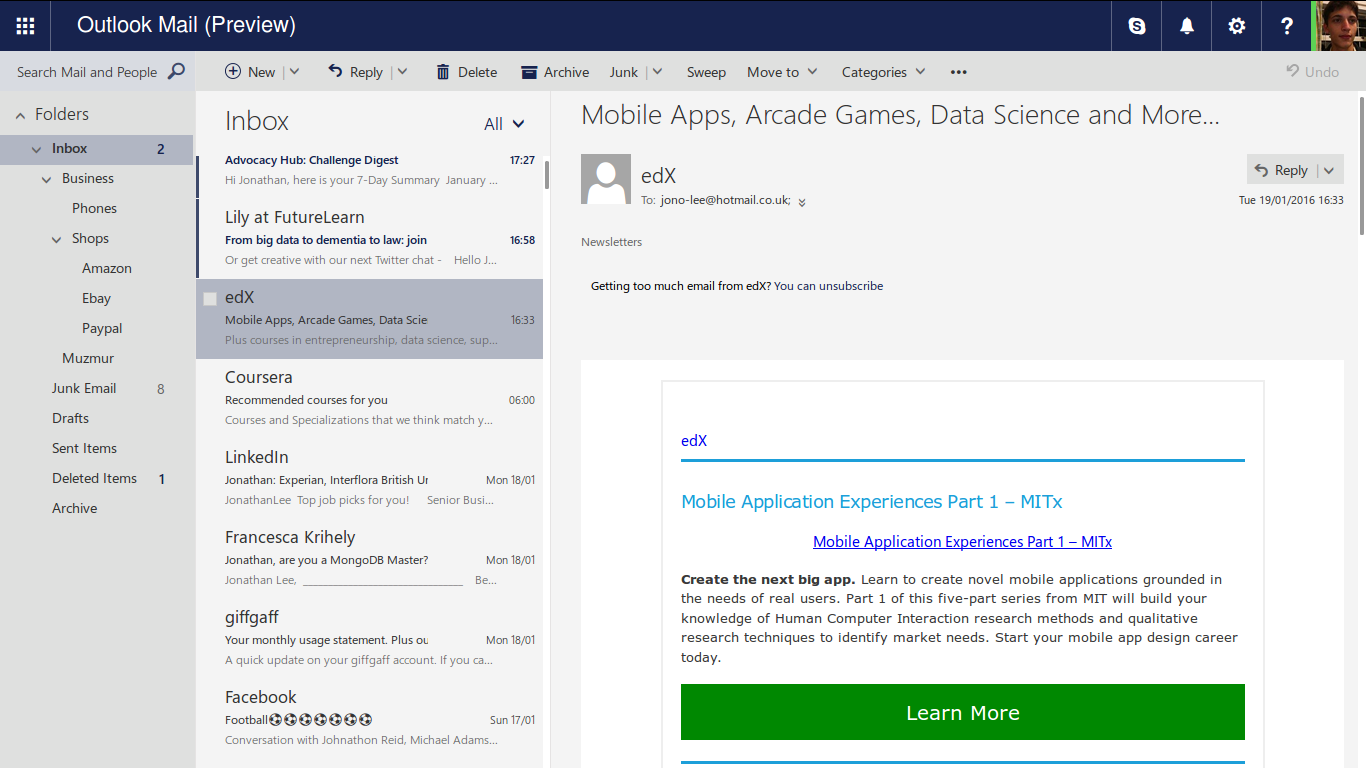
Task: Open the settings gear
Action: coord(1237,26)
